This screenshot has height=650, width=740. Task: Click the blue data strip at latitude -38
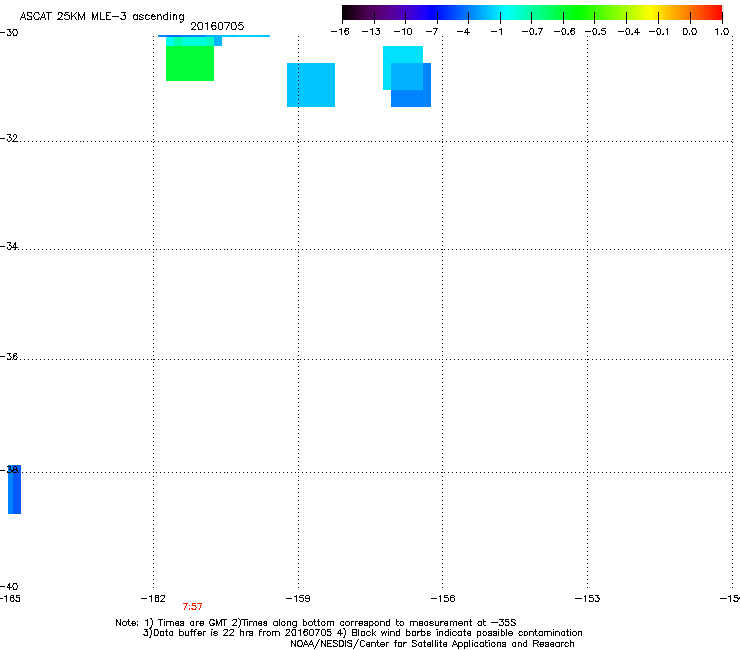15,490
